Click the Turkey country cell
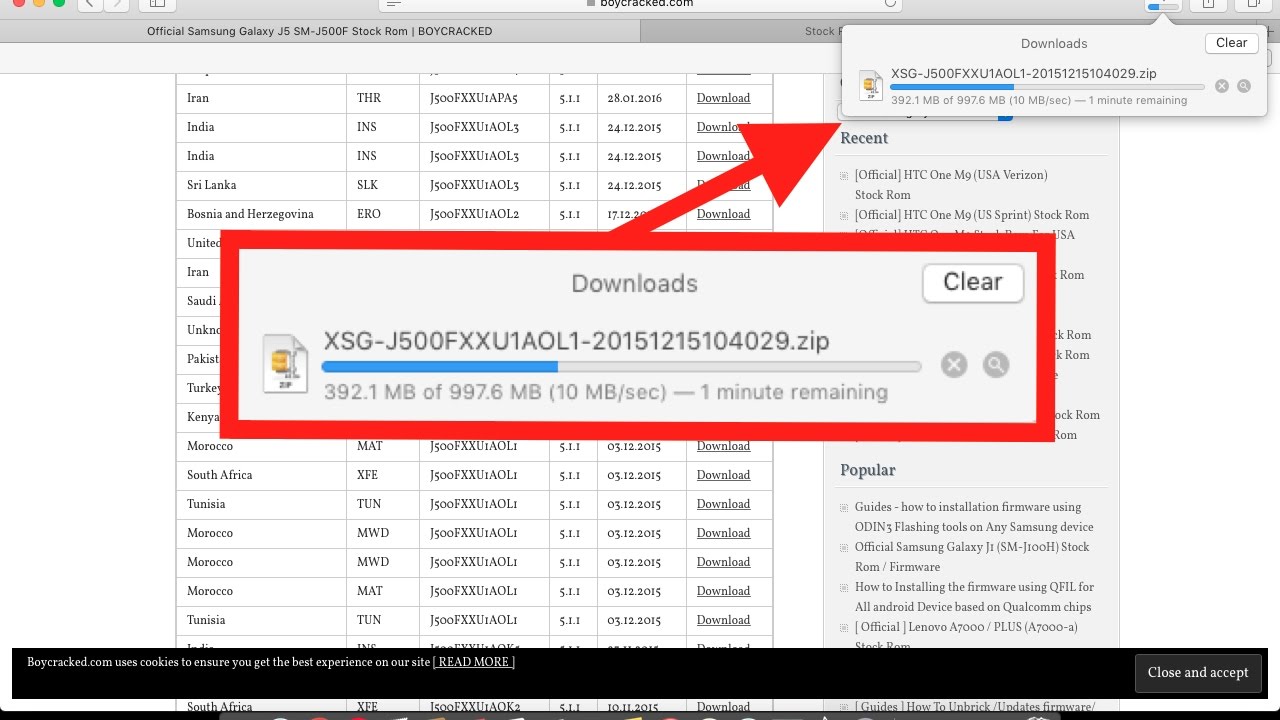1280x720 pixels. [204, 388]
